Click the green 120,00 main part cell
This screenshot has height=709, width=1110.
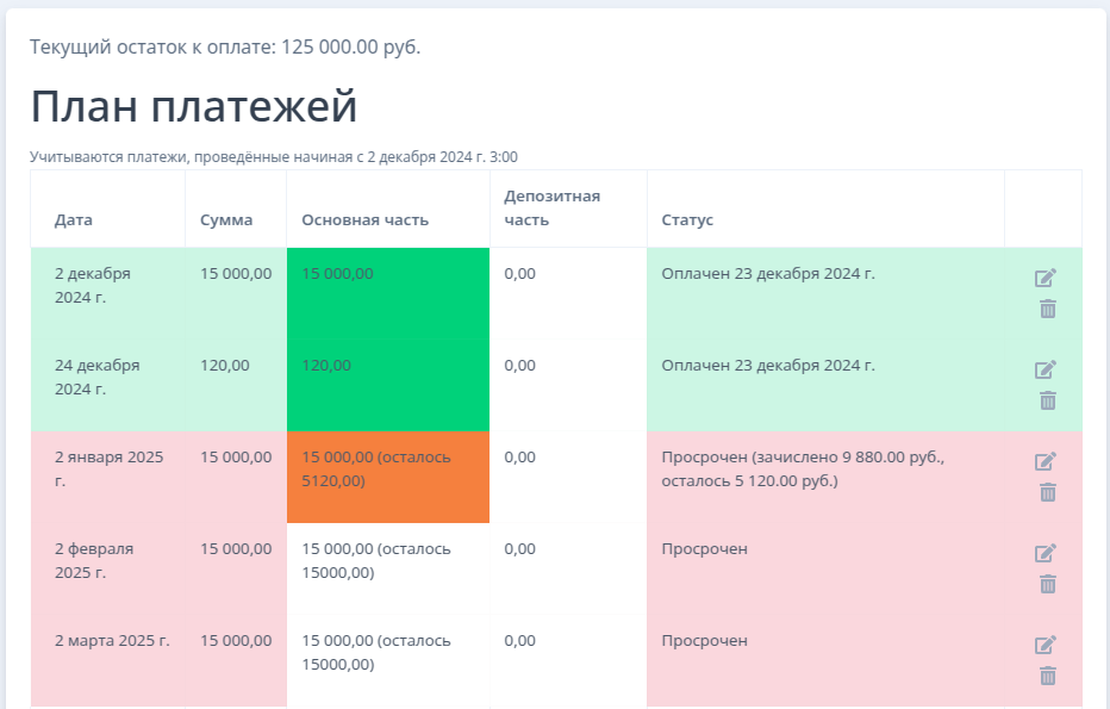click(387, 385)
